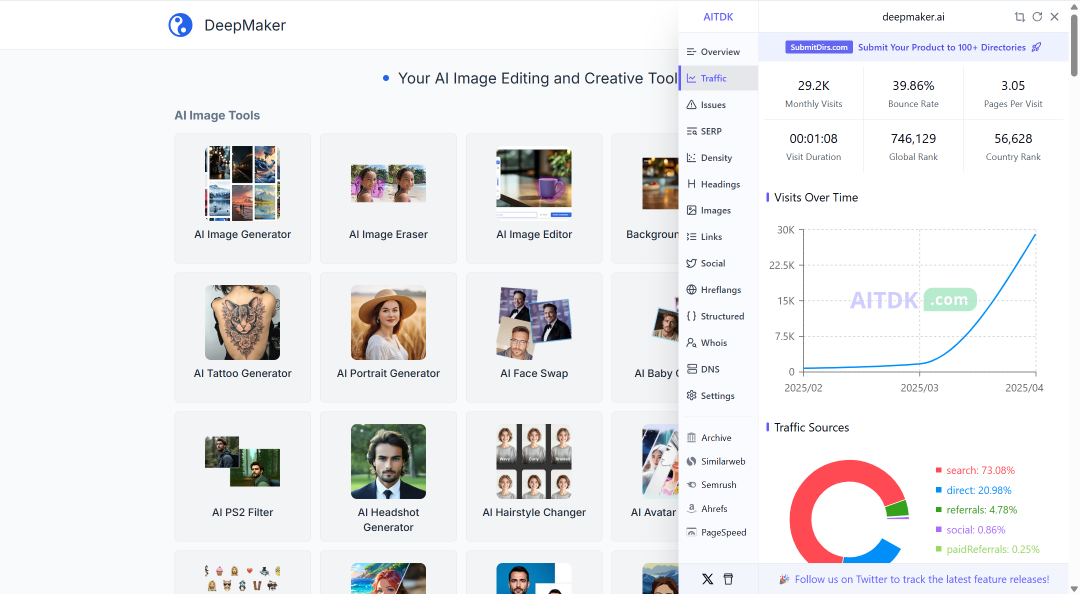Toggle the paidReferrals legend entry 0.25%
1080x594 pixels.
point(987,549)
